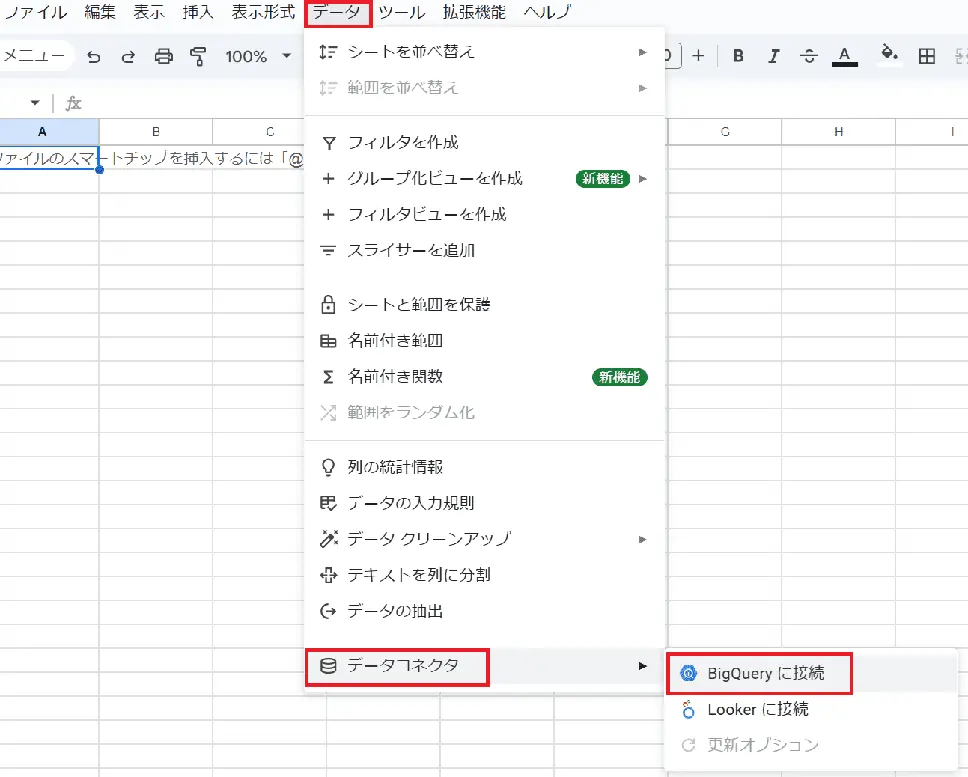Choose 名前付き関数
This screenshot has width=968, height=777.
(x=484, y=376)
